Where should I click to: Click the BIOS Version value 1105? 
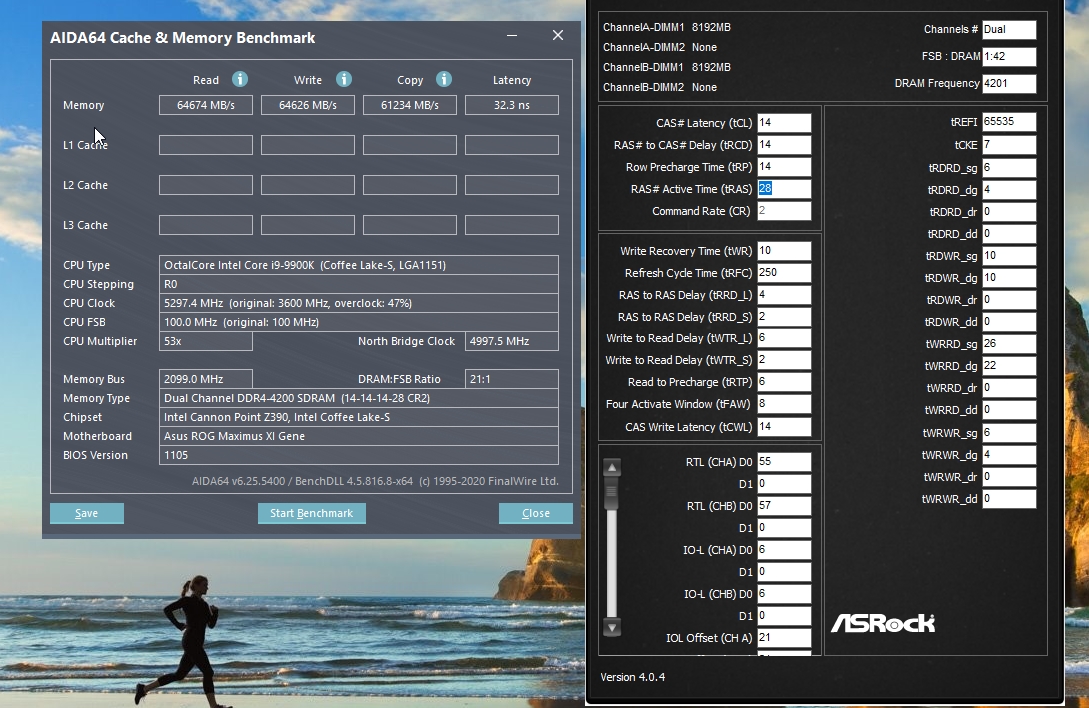pyautogui.click(x=358, y=455)
